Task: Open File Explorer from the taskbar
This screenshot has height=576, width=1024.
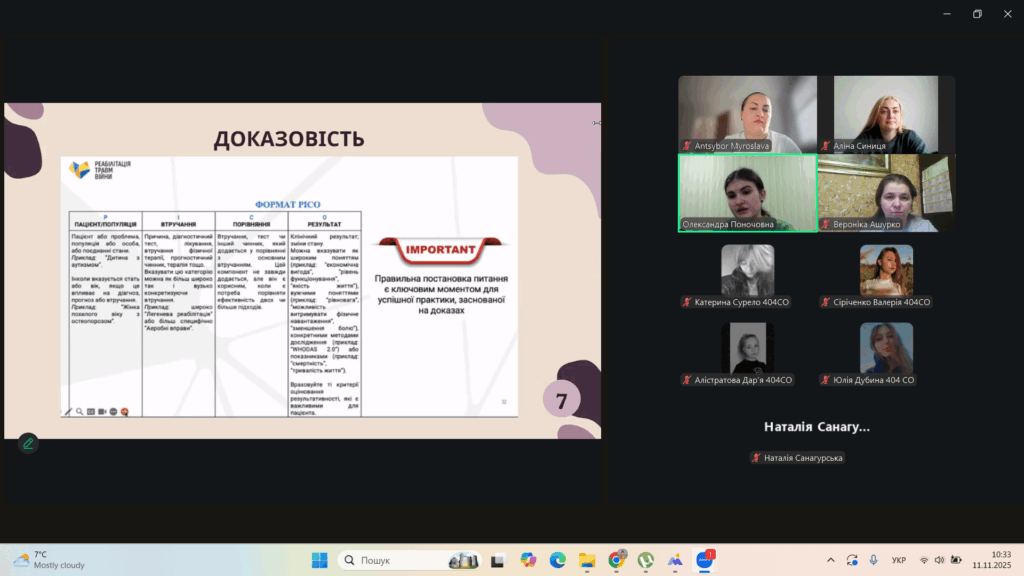Action: [587, 560]
